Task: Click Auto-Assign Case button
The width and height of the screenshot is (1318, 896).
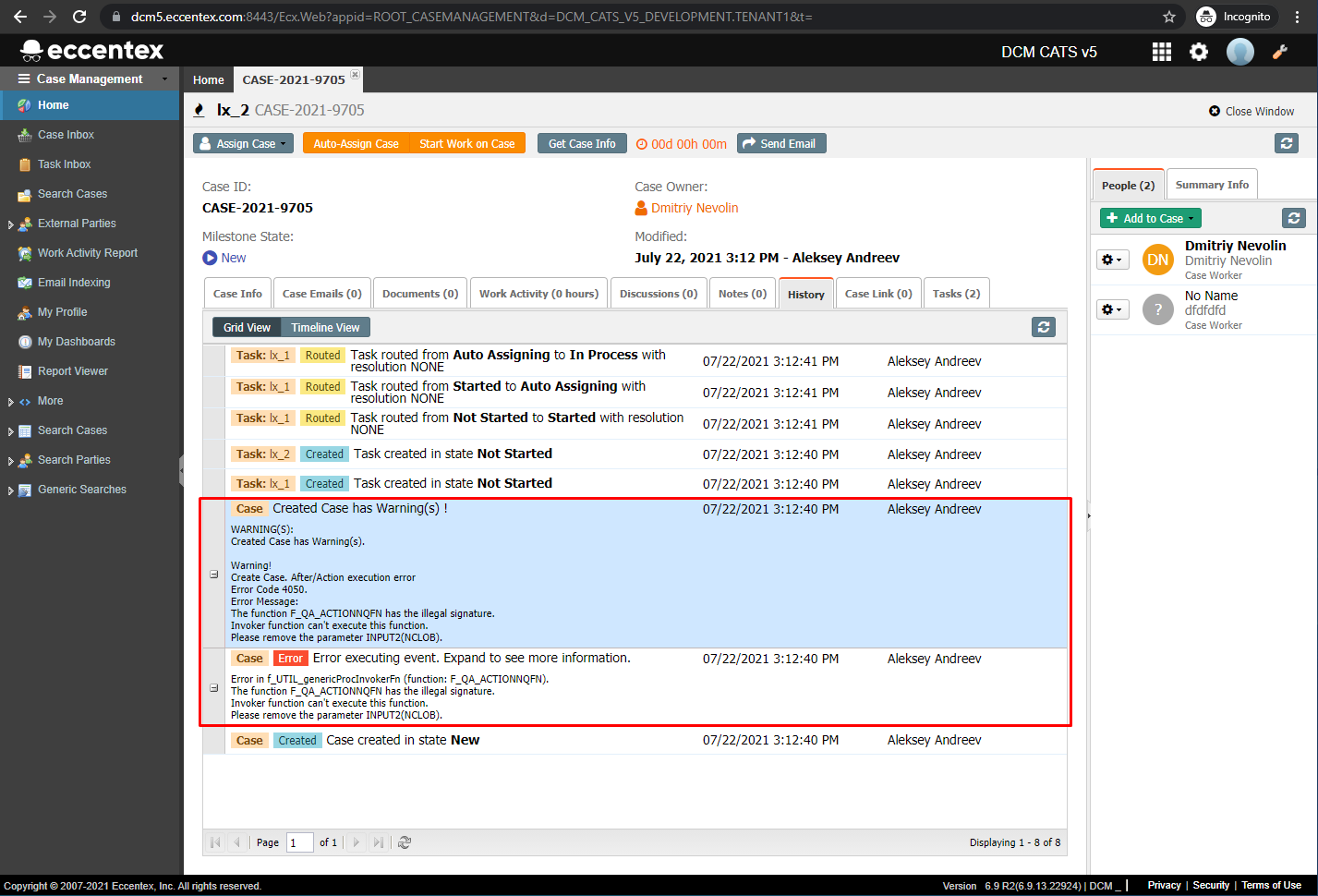Action: [356, 143]
